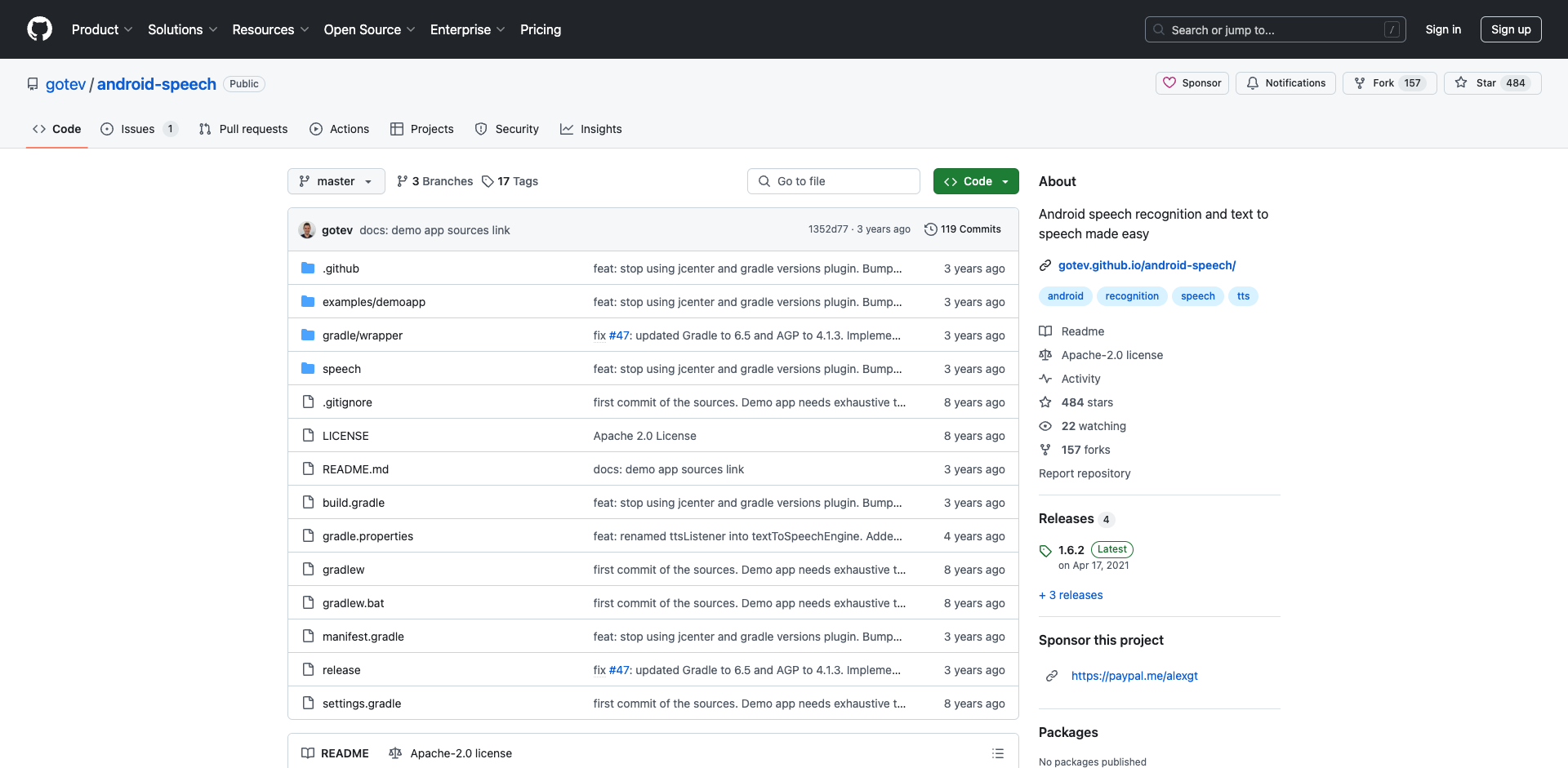The image size is (1568, 768).
Task: Expand the Resources menu
Action: 270,29
